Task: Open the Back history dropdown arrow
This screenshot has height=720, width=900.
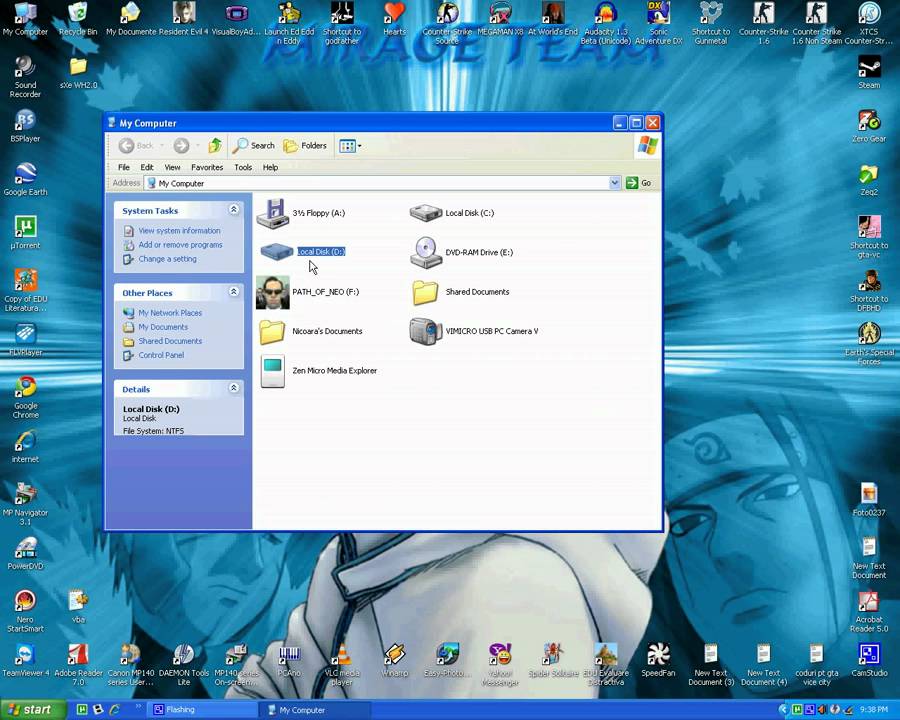Action: pyautogui.click(x=162, y=146)
